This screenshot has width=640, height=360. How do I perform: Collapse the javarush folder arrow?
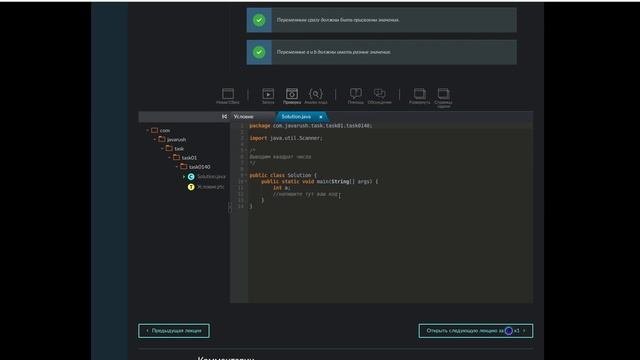click(155, 139)
